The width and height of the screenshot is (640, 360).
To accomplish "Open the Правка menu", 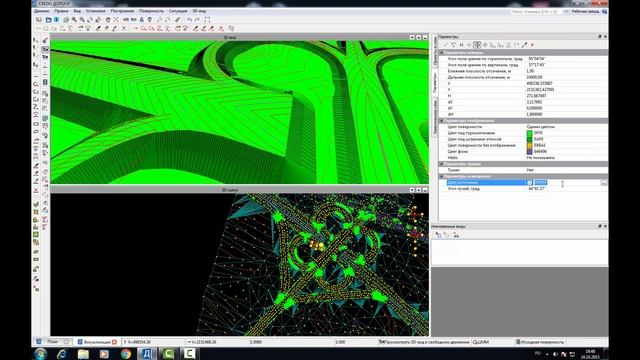I will pyautogui.click(x=61, y=11).
